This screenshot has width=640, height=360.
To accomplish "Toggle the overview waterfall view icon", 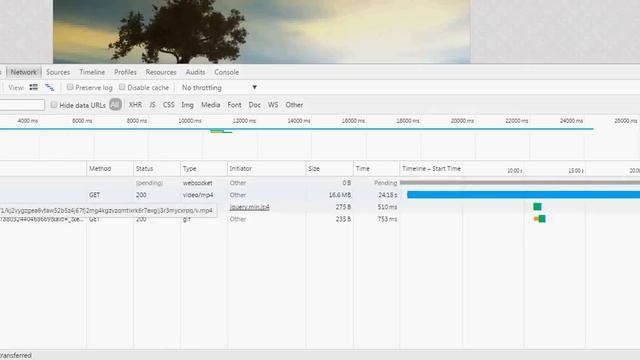I will tap(49, 87).
